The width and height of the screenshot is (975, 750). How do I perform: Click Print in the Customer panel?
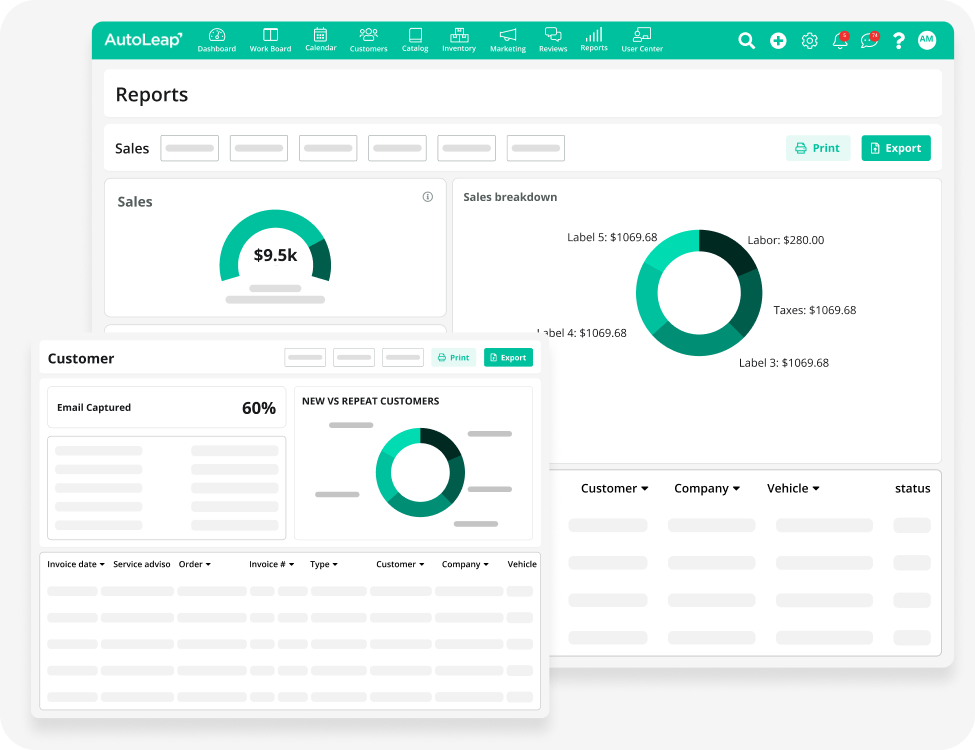pyautogui.click(x=453, y=358)
